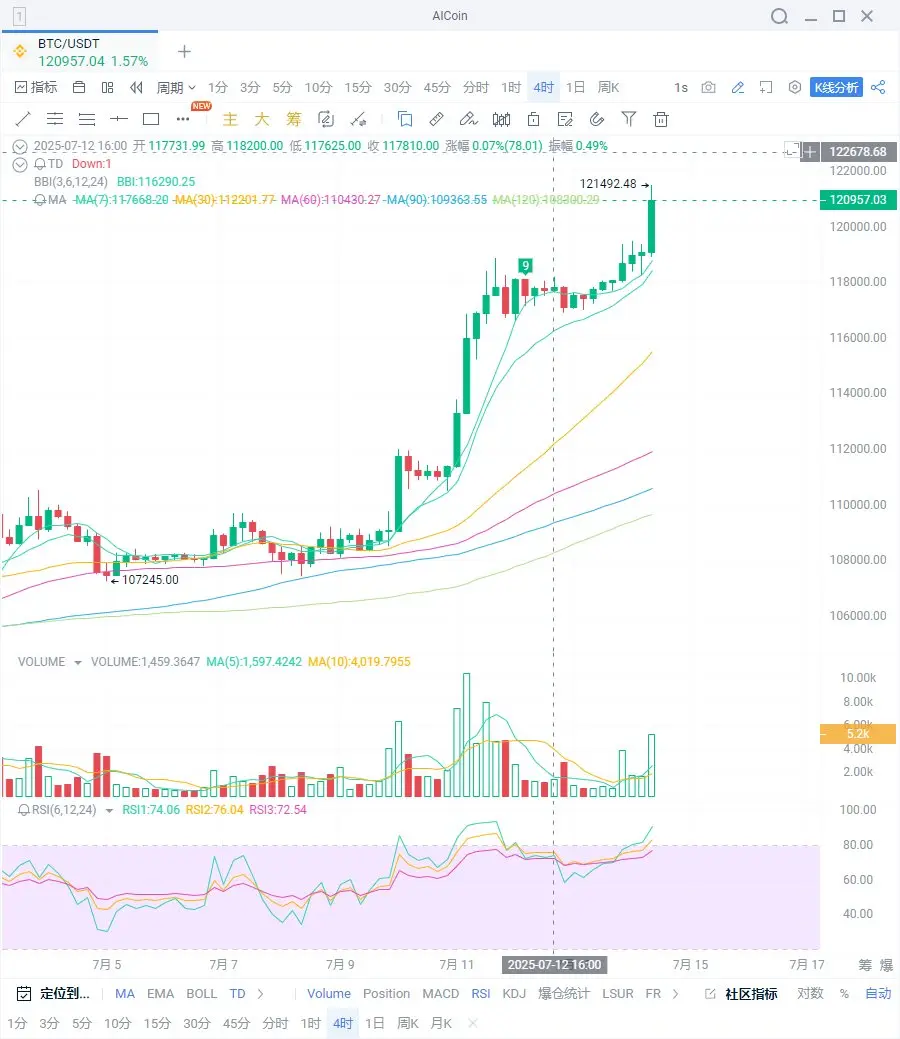
Task: Select the 15分 timeframe in top bar
Action: (x=357, y=87)
